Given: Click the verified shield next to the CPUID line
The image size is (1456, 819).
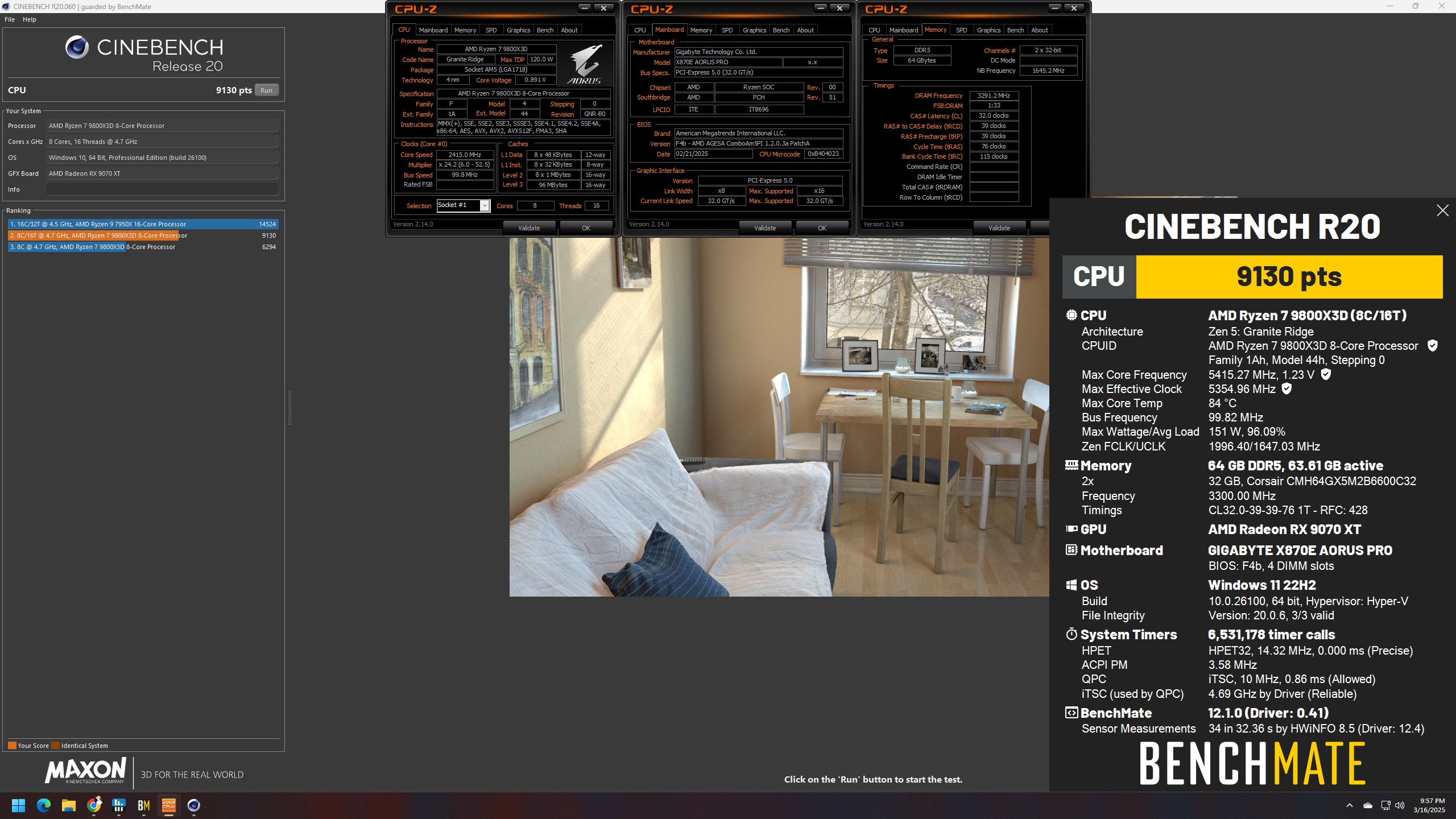Looking at the screenshot, I should (1433, 345).
